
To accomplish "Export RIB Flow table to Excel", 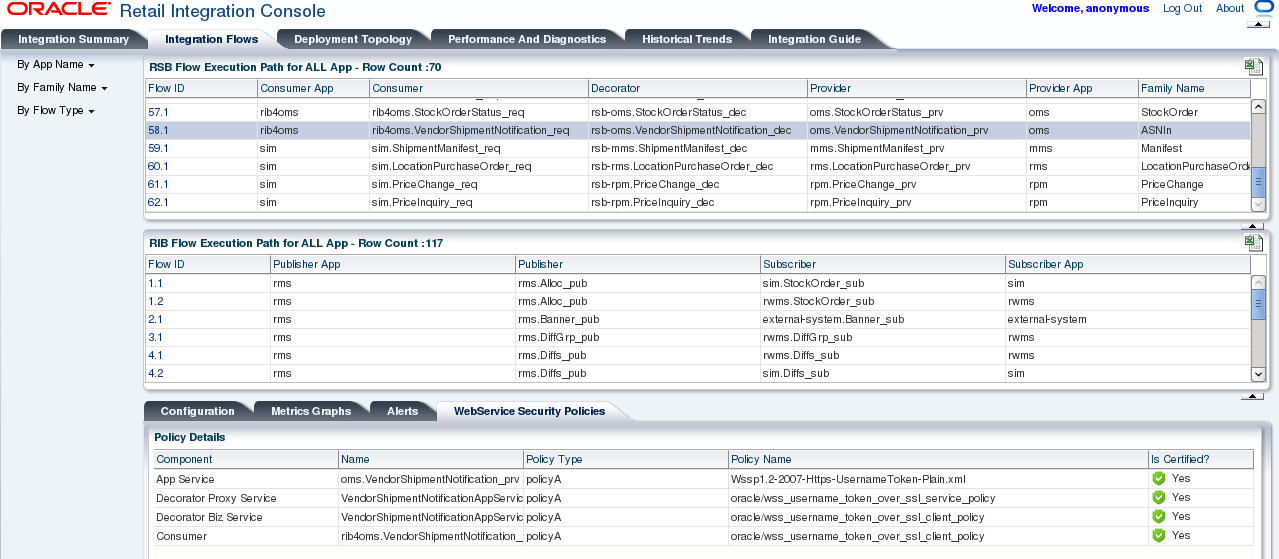I will pyautogui.click(x=1253, y=242).
